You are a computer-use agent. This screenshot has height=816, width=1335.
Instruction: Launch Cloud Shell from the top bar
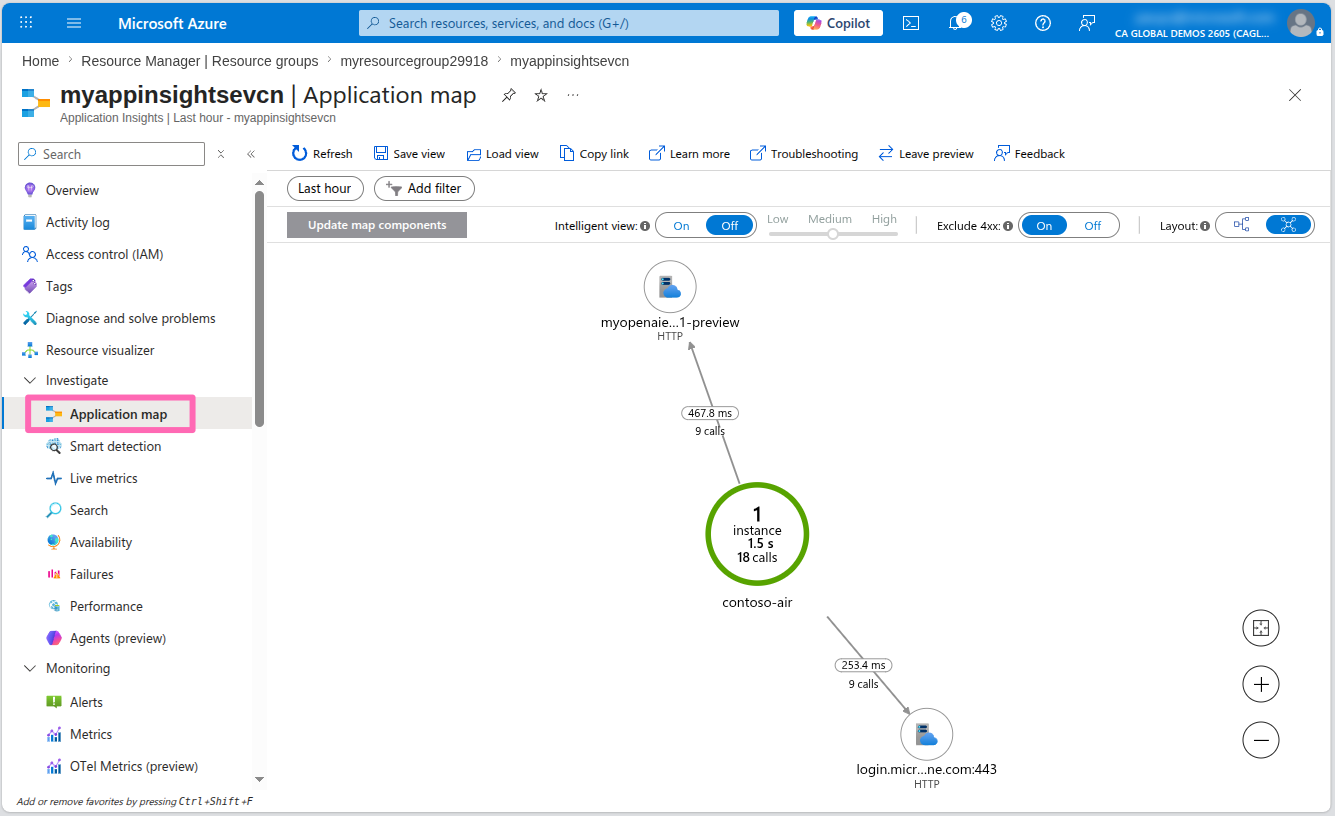pos(911,23)
